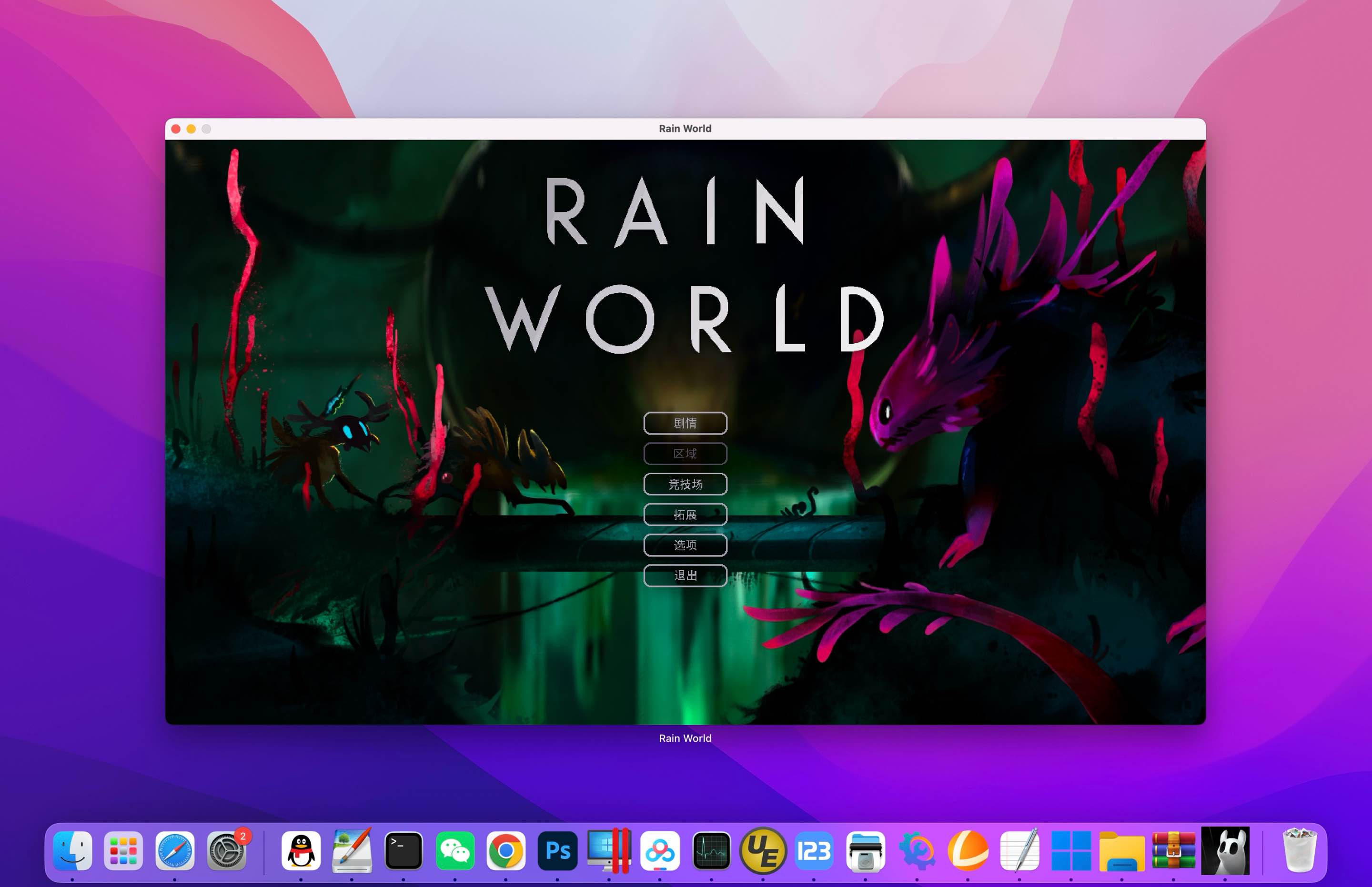Close the Rain World window
The image size is (1372, 887).
[176, 129]
